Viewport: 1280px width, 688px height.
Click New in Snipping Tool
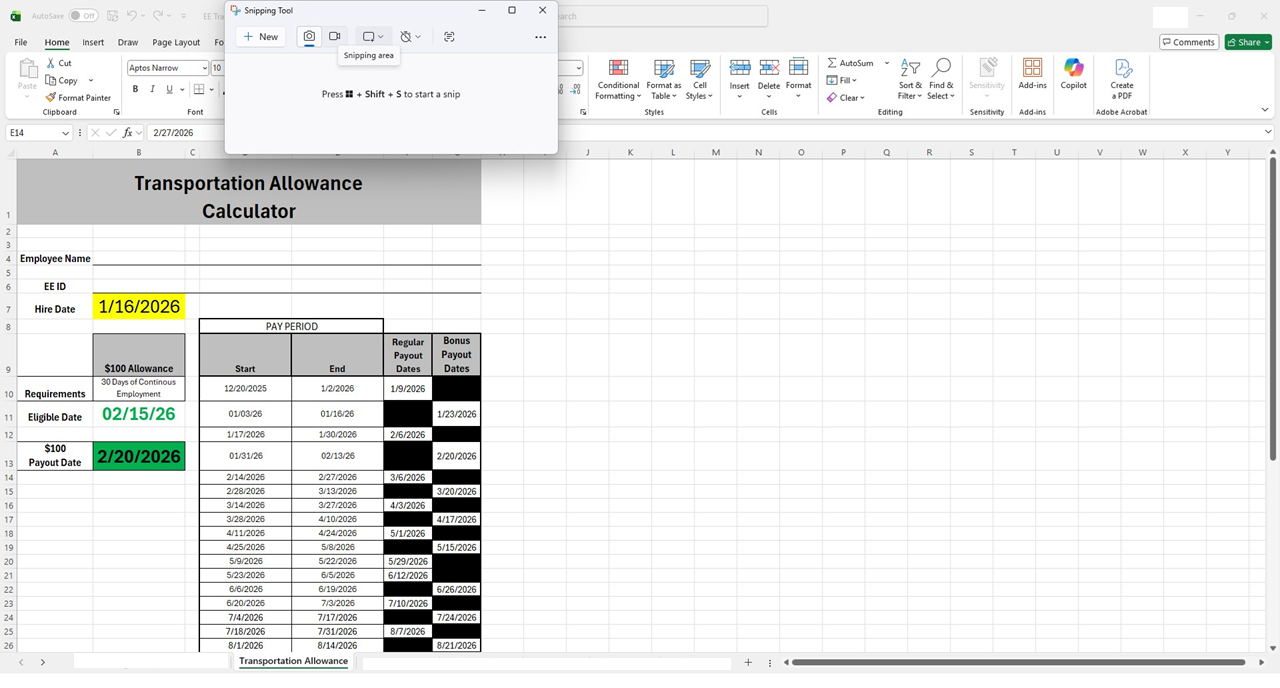click(x=260, y=36)
